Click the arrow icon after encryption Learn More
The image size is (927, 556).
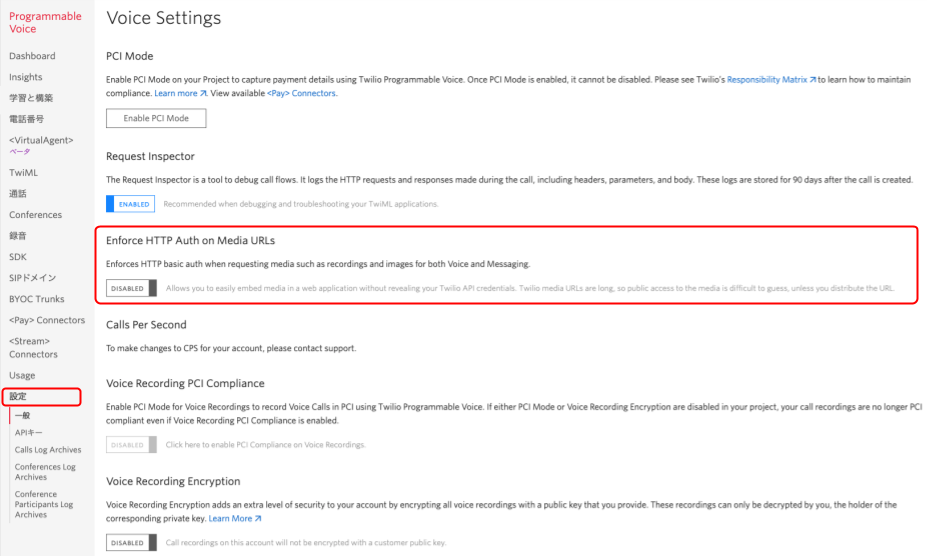pyautogui.click(x=258, y=519)
